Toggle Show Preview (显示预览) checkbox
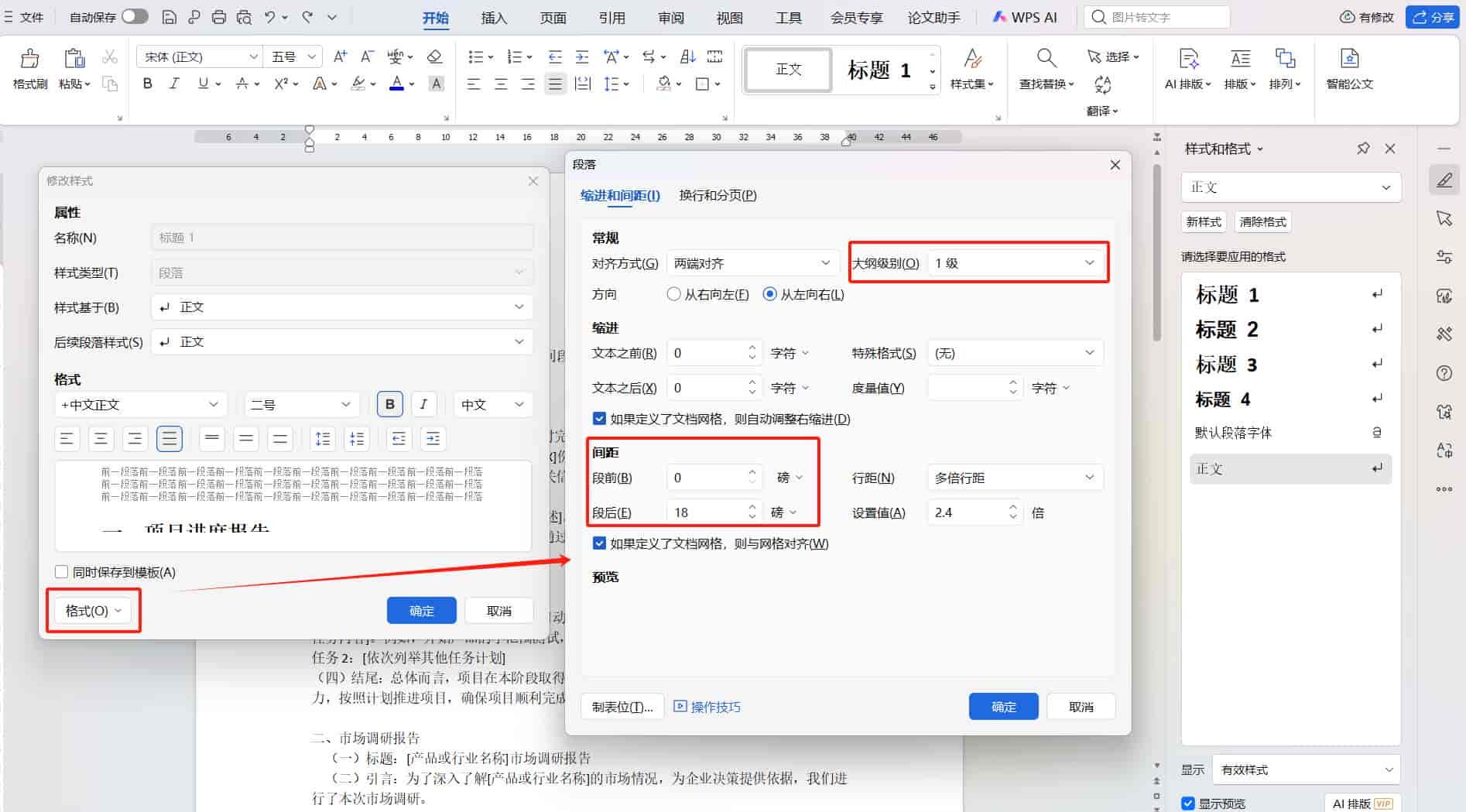 1188,803
